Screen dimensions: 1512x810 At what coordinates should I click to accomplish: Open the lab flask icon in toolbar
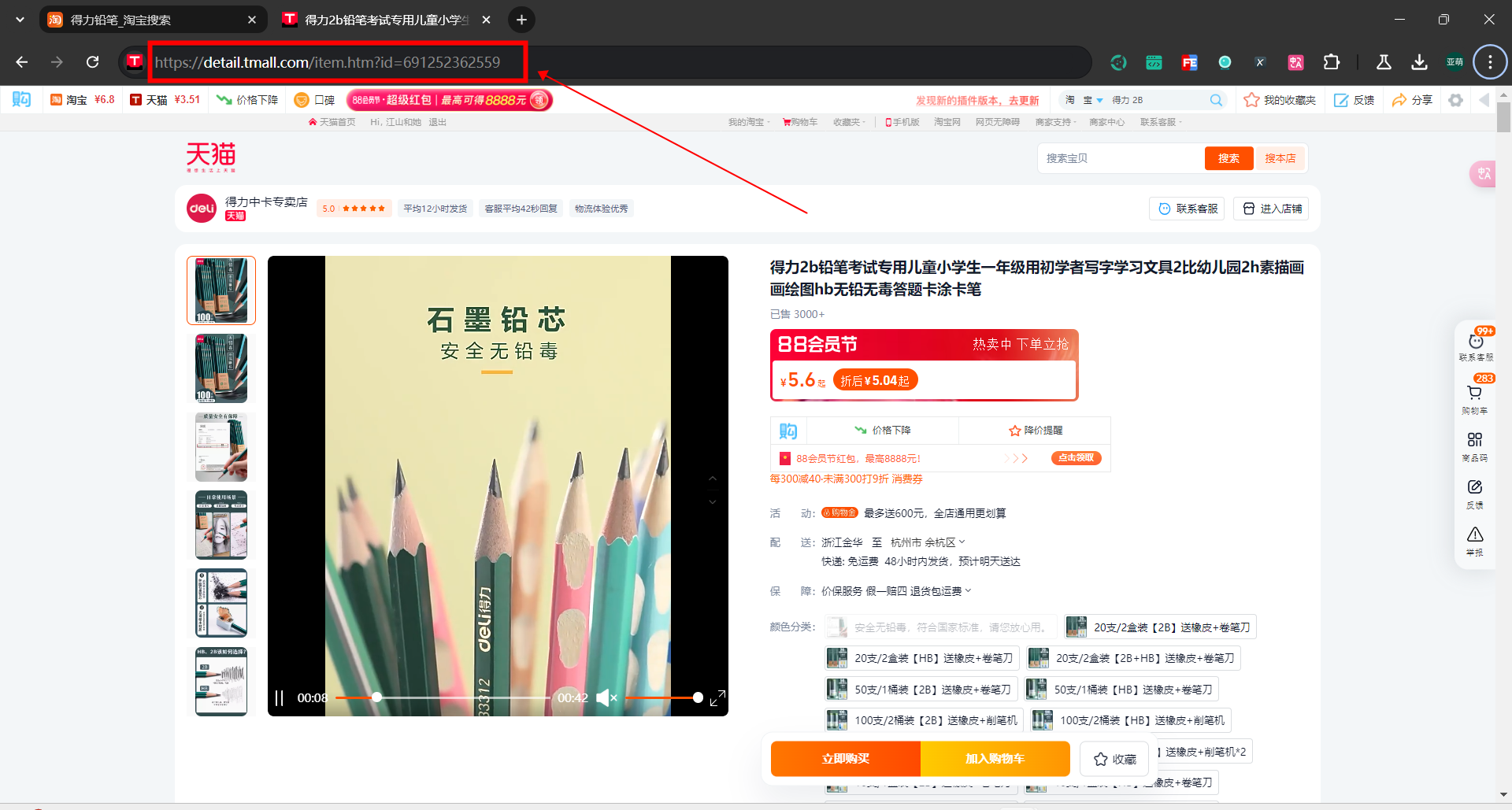click(1384, 62)
